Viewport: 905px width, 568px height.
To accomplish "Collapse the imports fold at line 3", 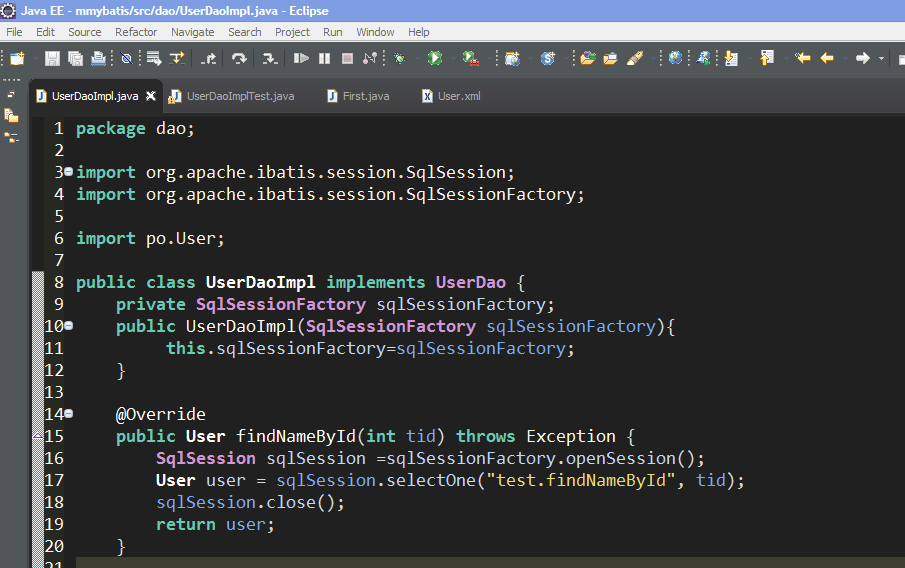I will [69, 171].
